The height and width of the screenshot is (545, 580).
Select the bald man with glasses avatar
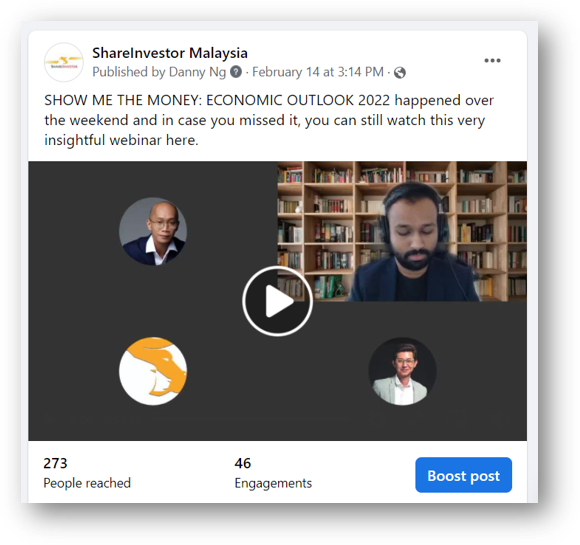coord(153,231)
